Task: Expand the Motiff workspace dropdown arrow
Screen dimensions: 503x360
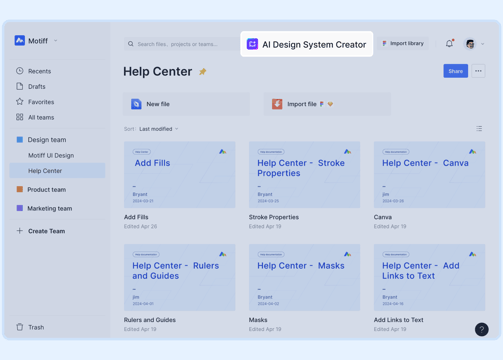Action: click(x=56, y=41)
